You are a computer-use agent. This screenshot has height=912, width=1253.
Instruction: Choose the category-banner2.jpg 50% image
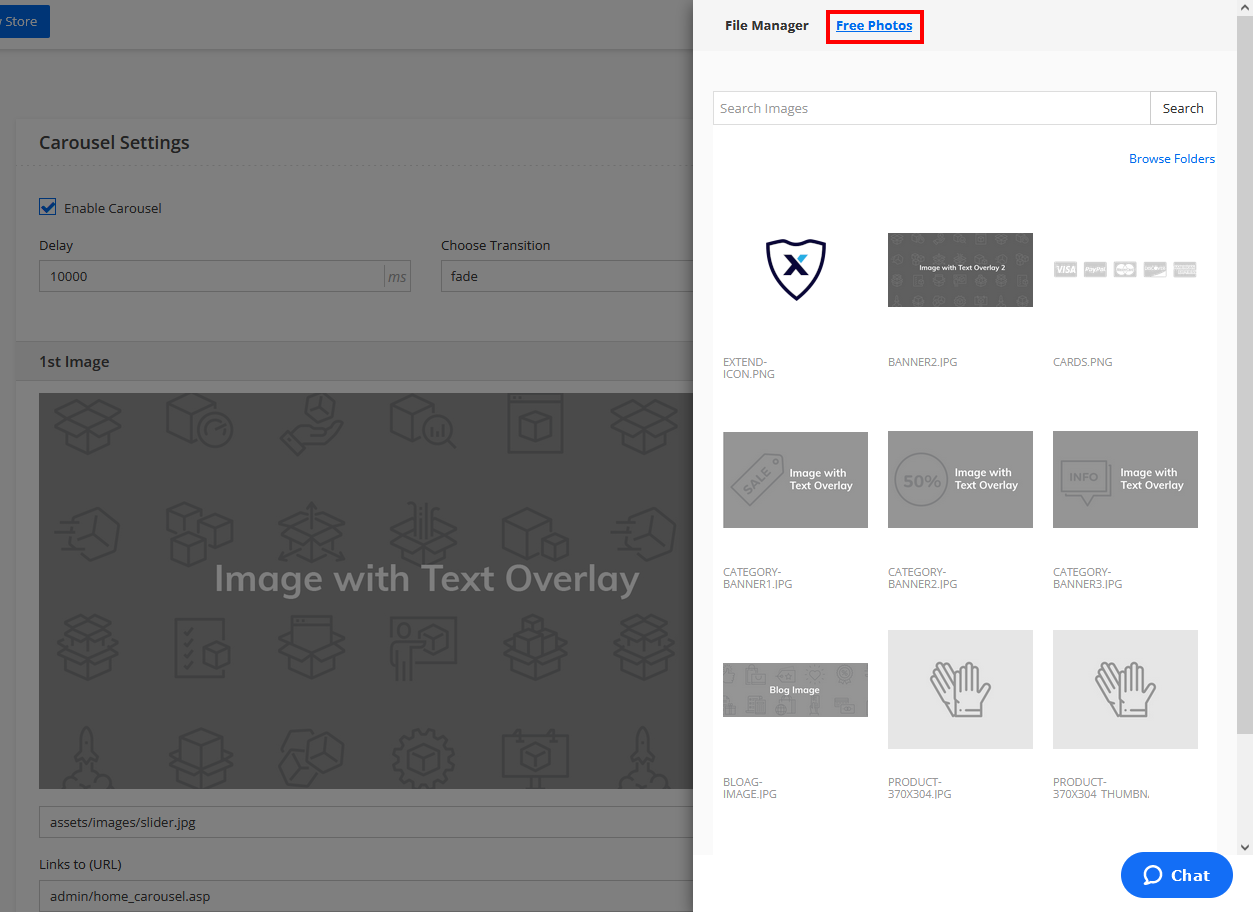(960, 480)
